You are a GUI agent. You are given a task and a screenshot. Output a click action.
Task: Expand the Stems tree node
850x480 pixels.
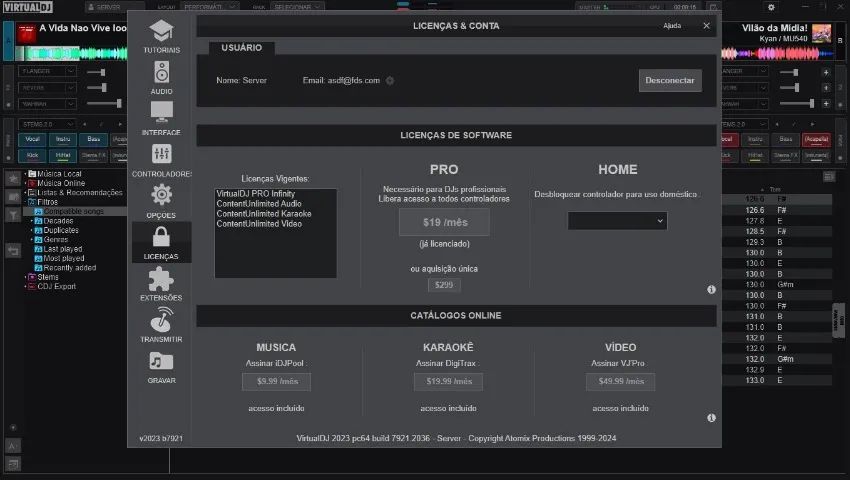pyautogui.click(x=25, y=277)
